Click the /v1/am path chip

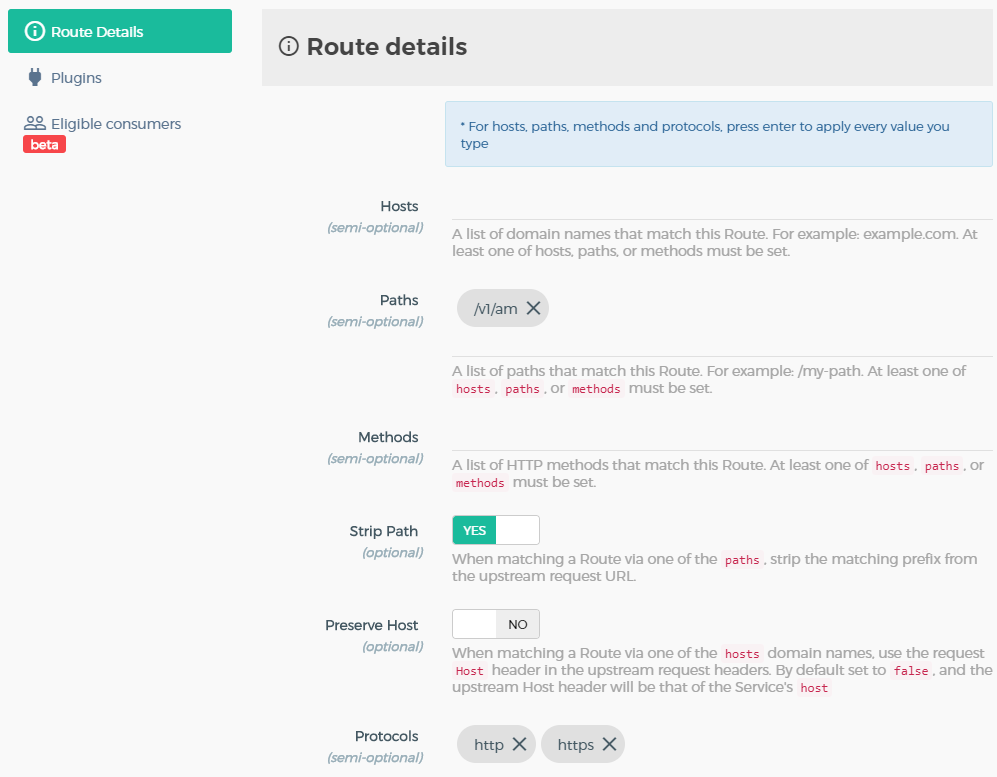point(496,309)
